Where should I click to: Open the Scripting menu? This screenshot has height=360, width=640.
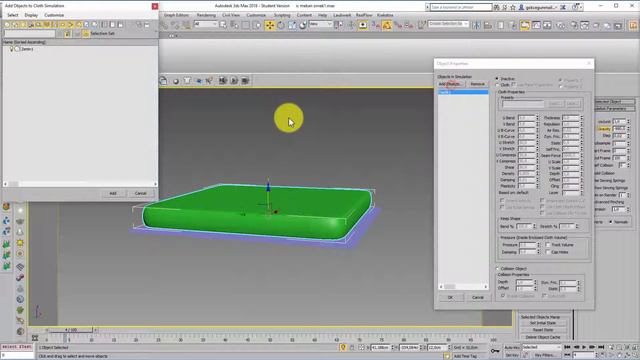(x=282, y=15)
